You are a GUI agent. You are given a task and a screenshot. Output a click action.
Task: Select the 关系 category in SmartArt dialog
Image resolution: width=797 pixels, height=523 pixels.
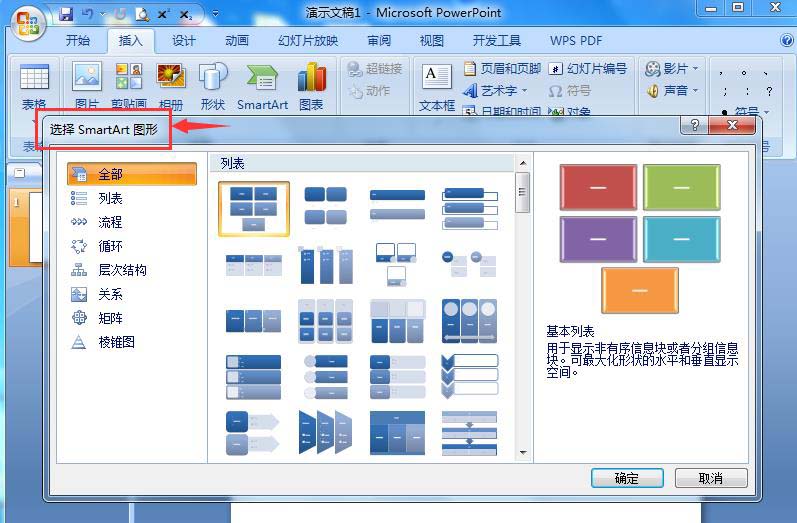(x=132, y=294)
